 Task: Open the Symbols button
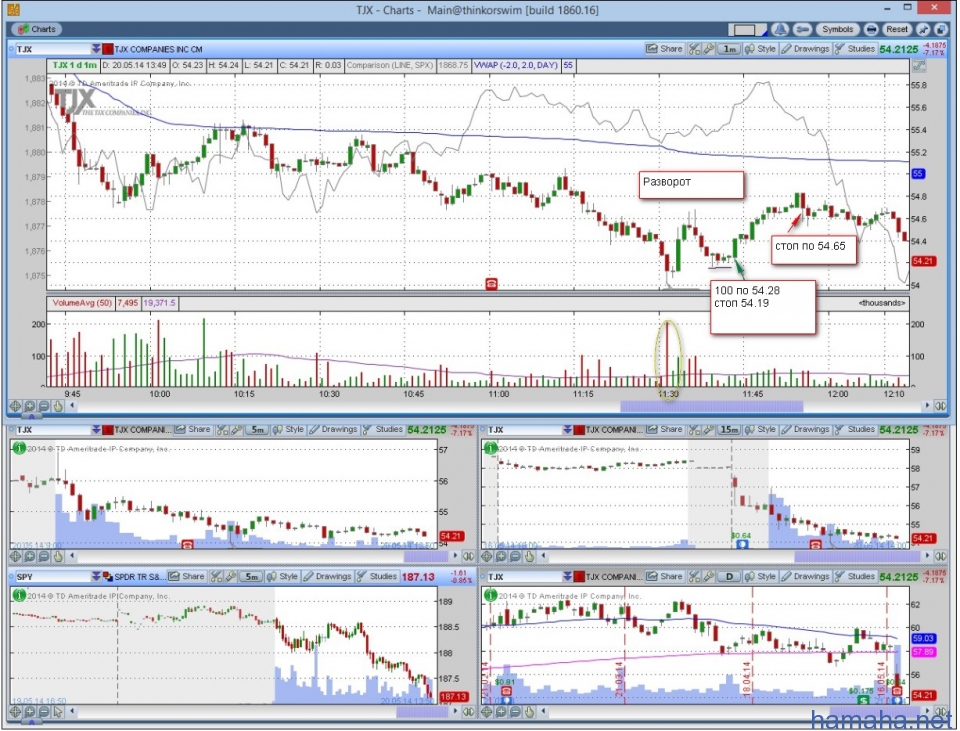[x=838, y=29]
